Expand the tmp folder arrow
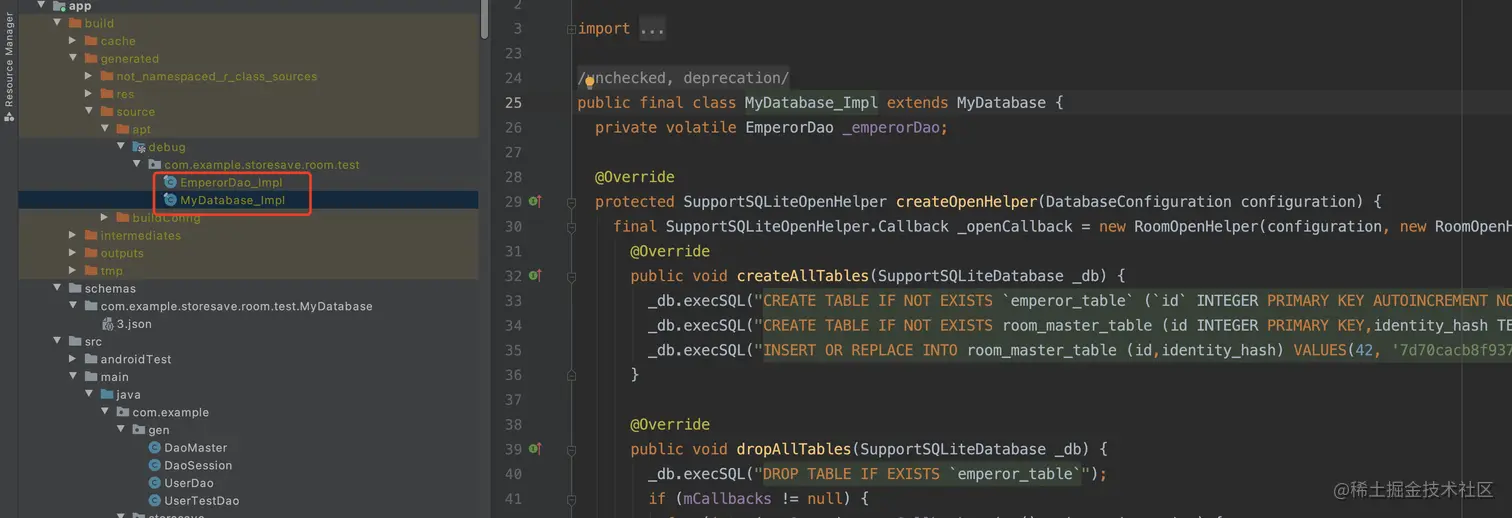This screenshot has width=1512, height=518. (x=73, y=271)
